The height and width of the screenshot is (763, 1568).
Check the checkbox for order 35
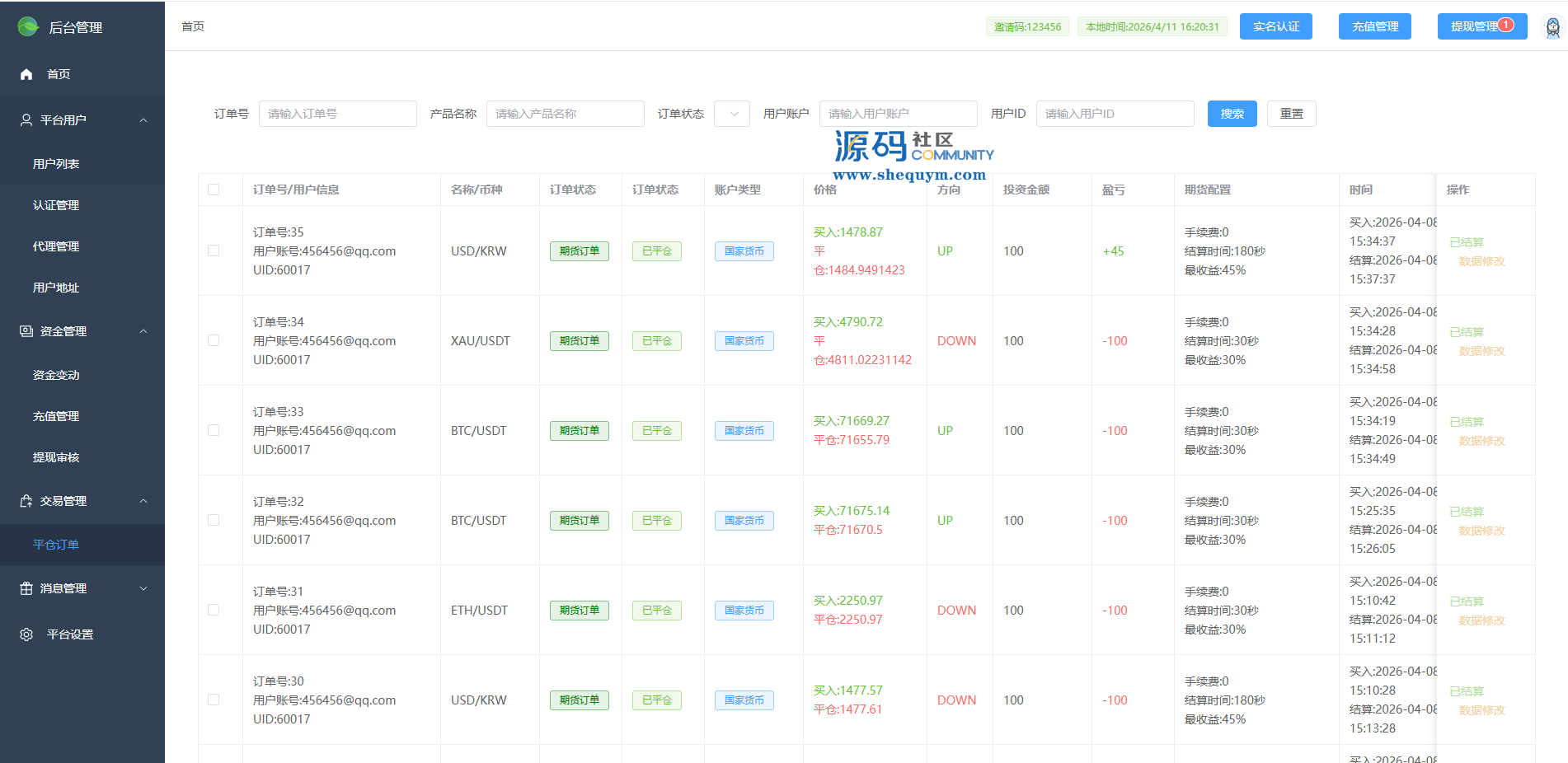pos(214,250)
